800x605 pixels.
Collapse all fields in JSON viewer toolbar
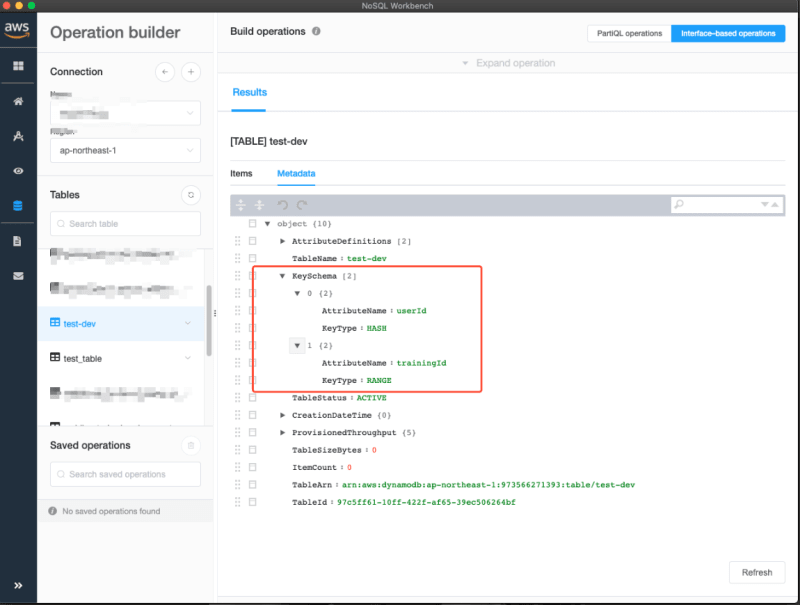click(259, 205)
